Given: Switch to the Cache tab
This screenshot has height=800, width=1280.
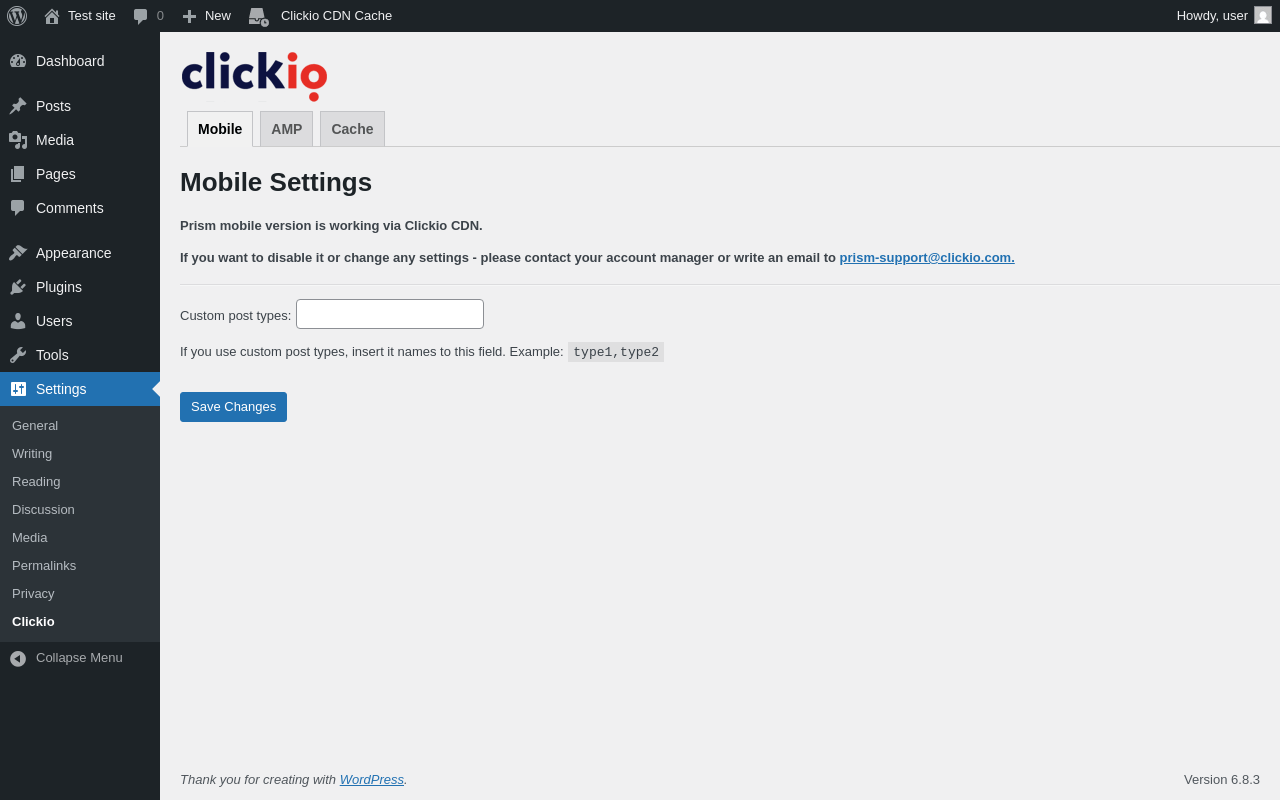Looking at the screenshot, I should pos(352,129).
